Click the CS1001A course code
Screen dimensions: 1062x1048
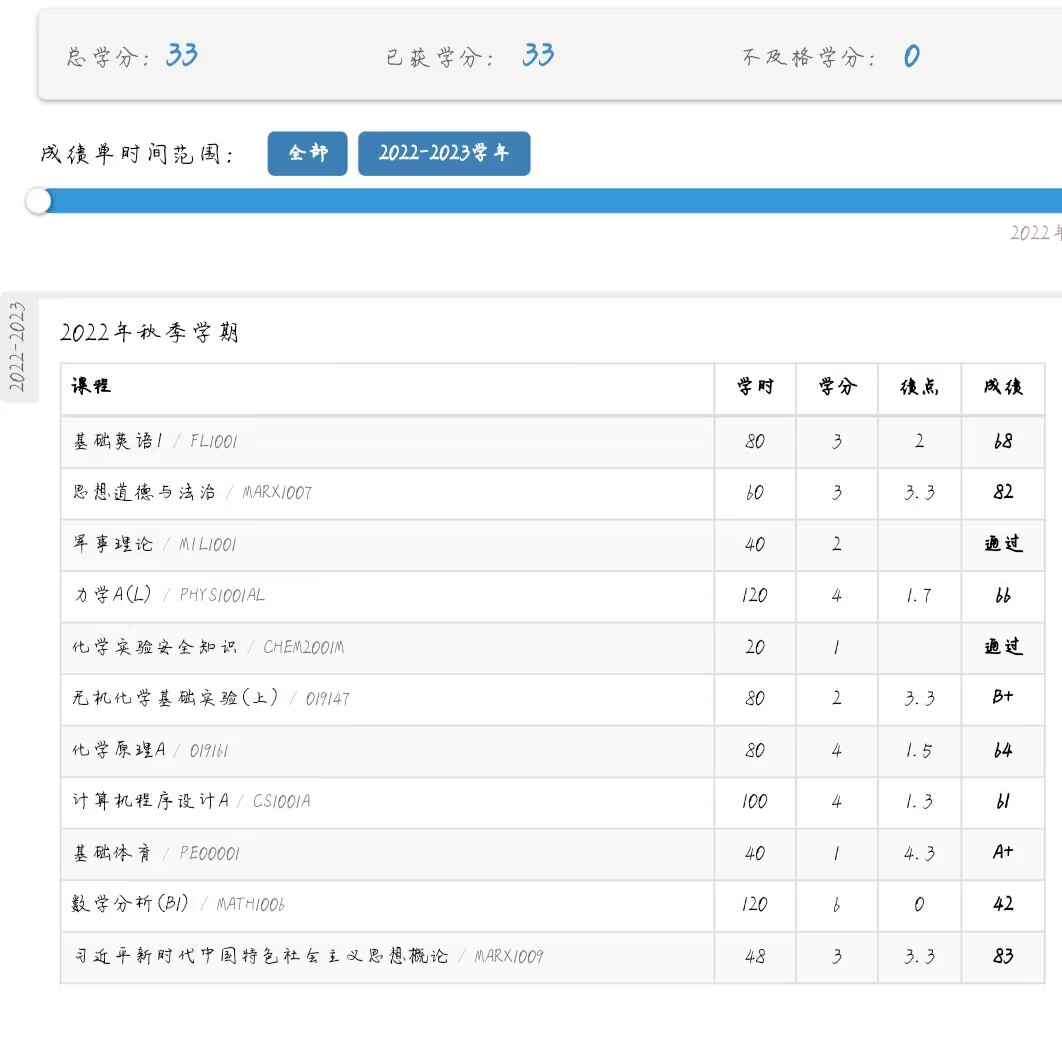(x=281, y=801)
